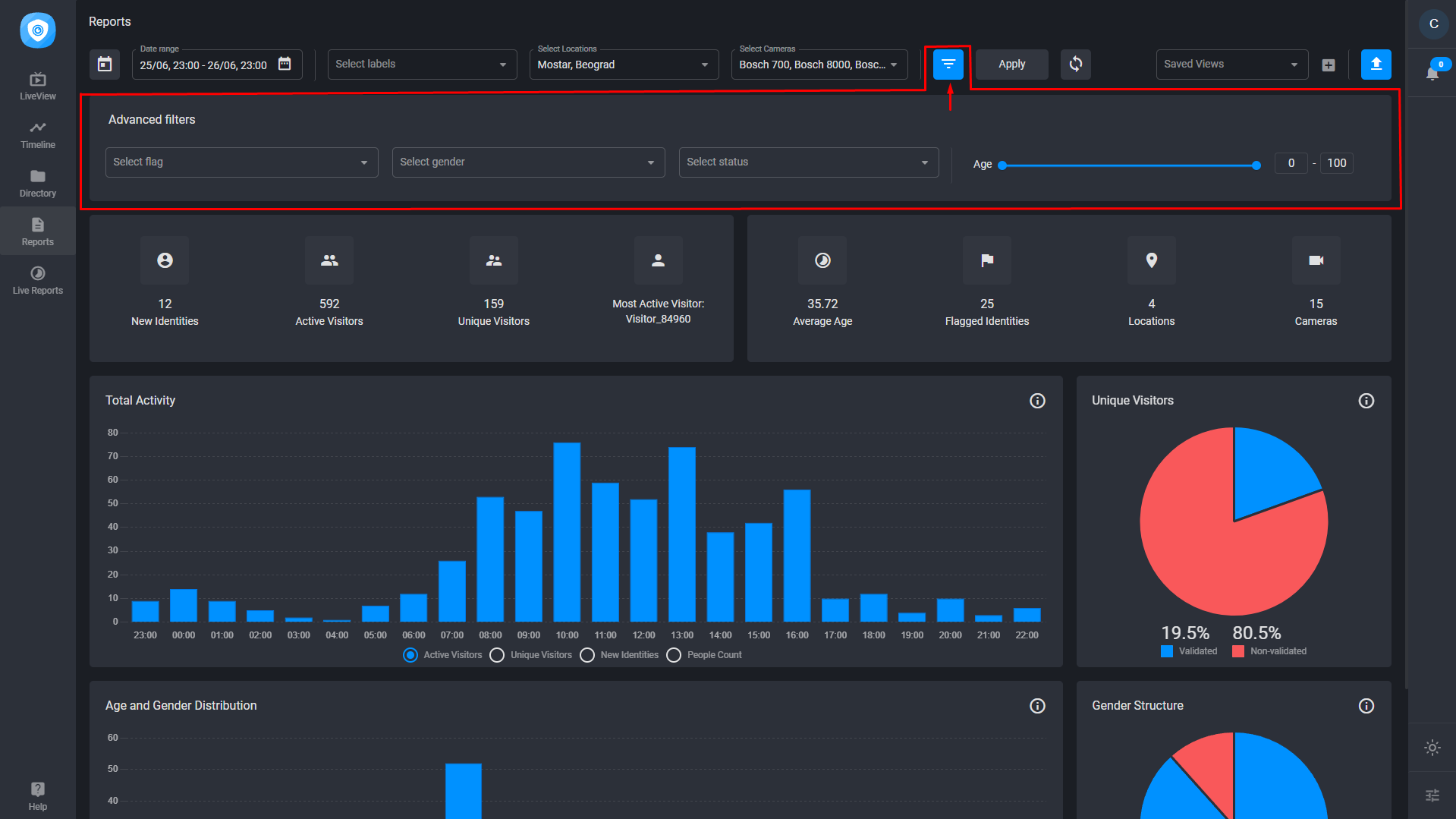The image size is (1456, 819).
Task: Click the Cameras video icon
Action: tap(1316, 260)
